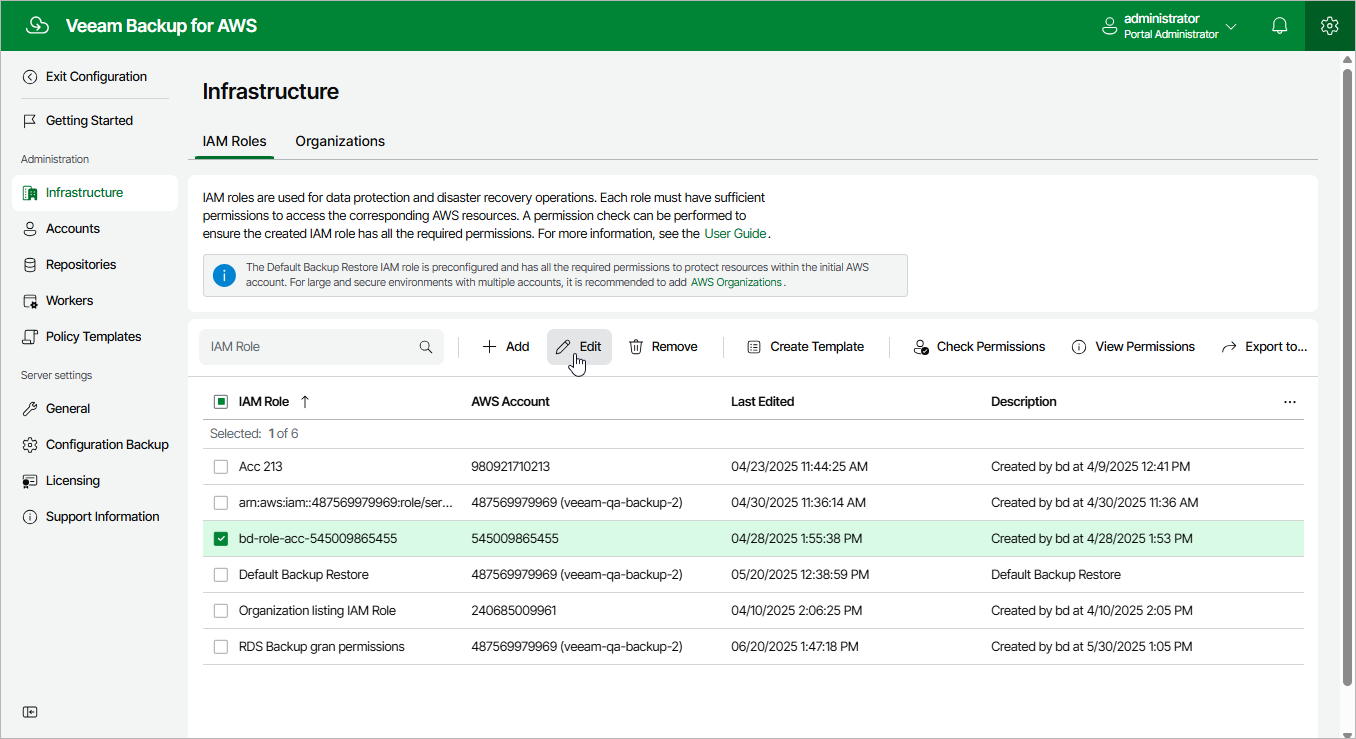Click the Create Template label
Image resolution: width=1356 pixels, height=739 pixels.
[817, 347]
